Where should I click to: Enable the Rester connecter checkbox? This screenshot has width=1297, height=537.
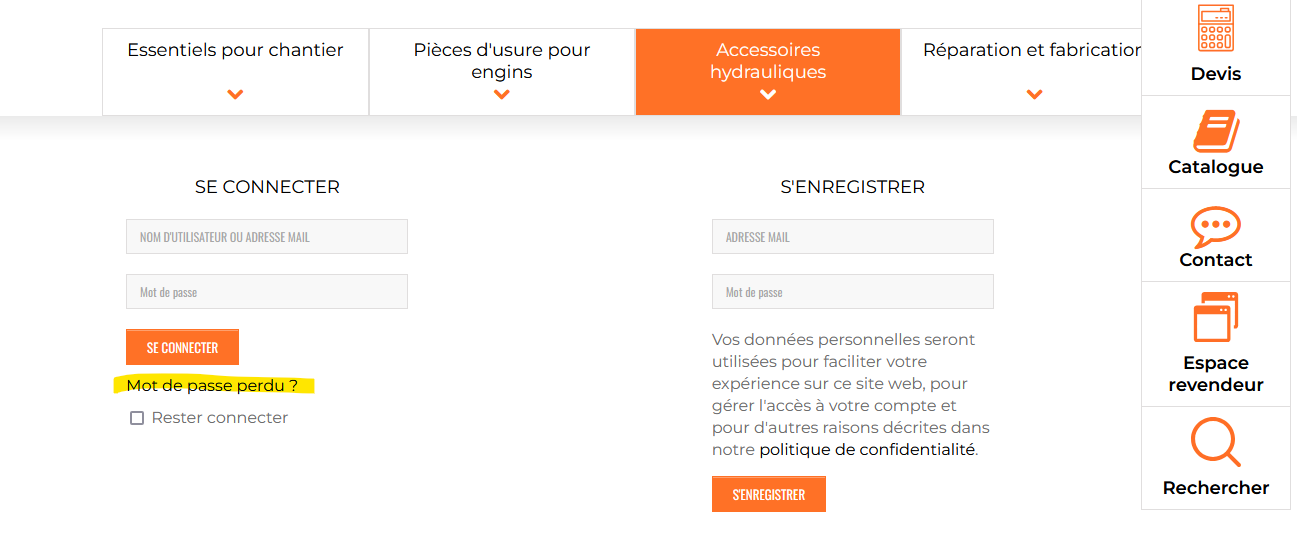137,418
